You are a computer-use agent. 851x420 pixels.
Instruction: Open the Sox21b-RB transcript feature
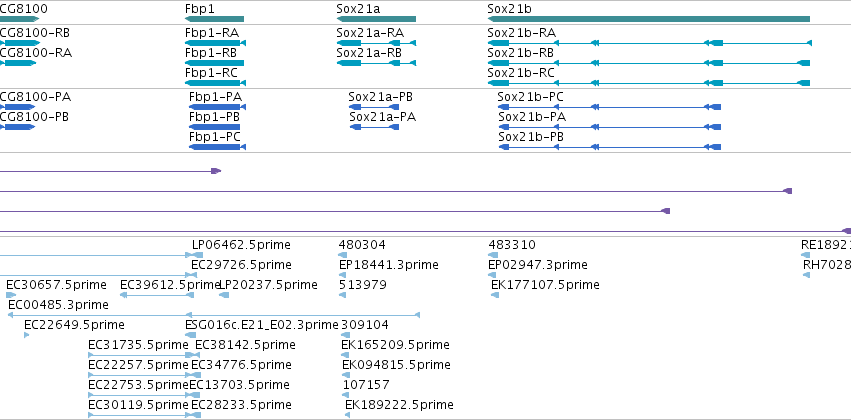[649, 63]
